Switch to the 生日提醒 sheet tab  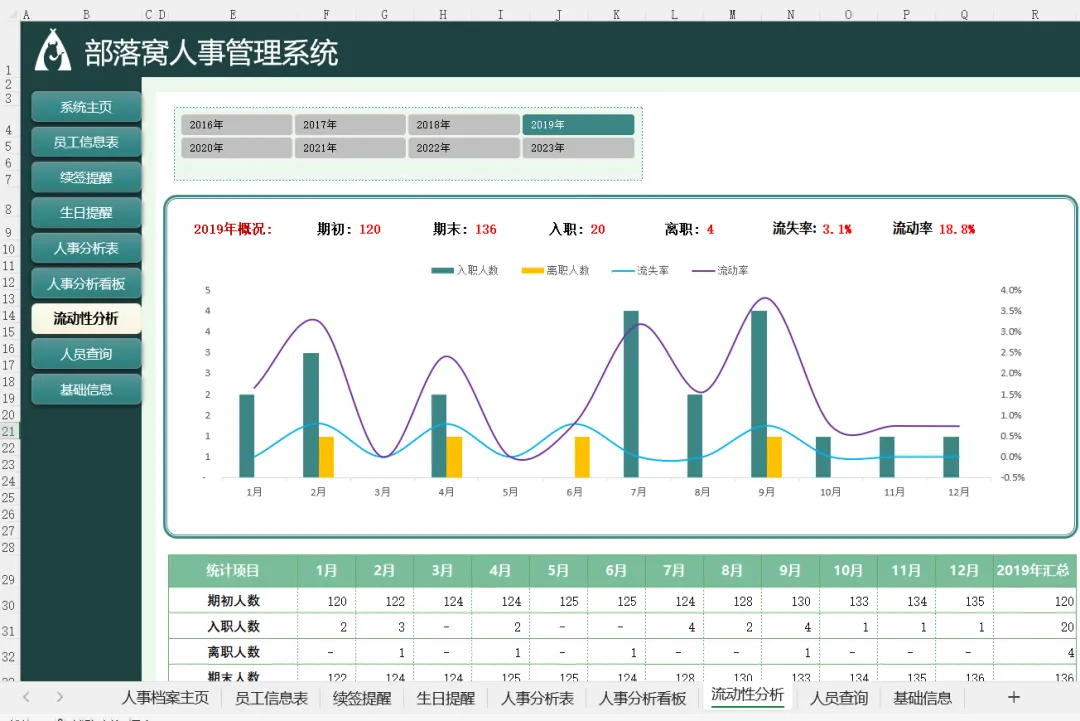tap(446, 698)
